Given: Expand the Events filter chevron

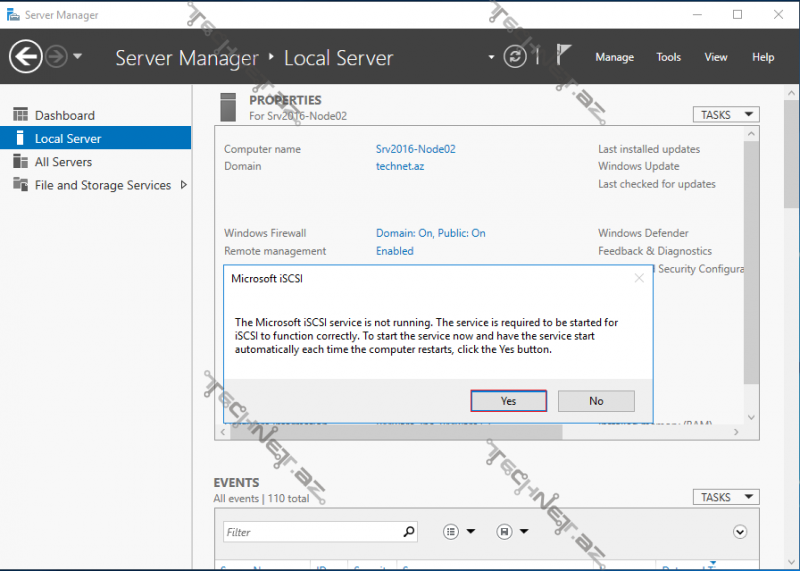Looking at the screenshot, I should coord(740,532).
